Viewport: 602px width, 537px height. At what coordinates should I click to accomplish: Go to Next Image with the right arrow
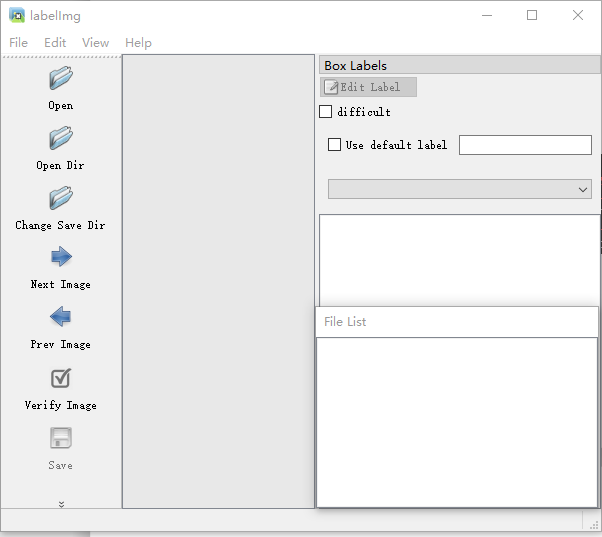tap(61, 257)
